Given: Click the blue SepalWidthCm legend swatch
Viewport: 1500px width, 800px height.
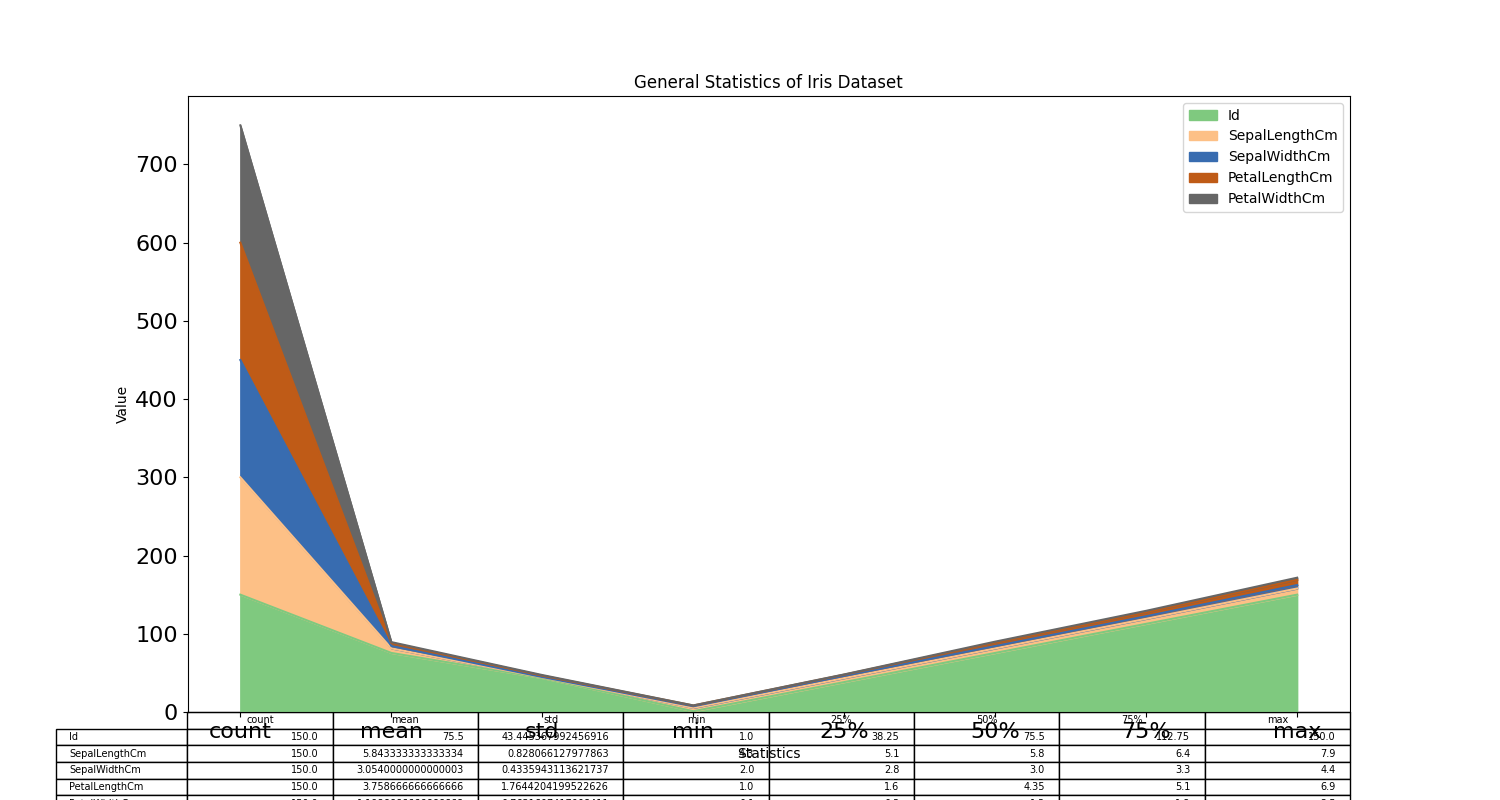Looking at the screenshot, I should click(x=1203, y=157).
